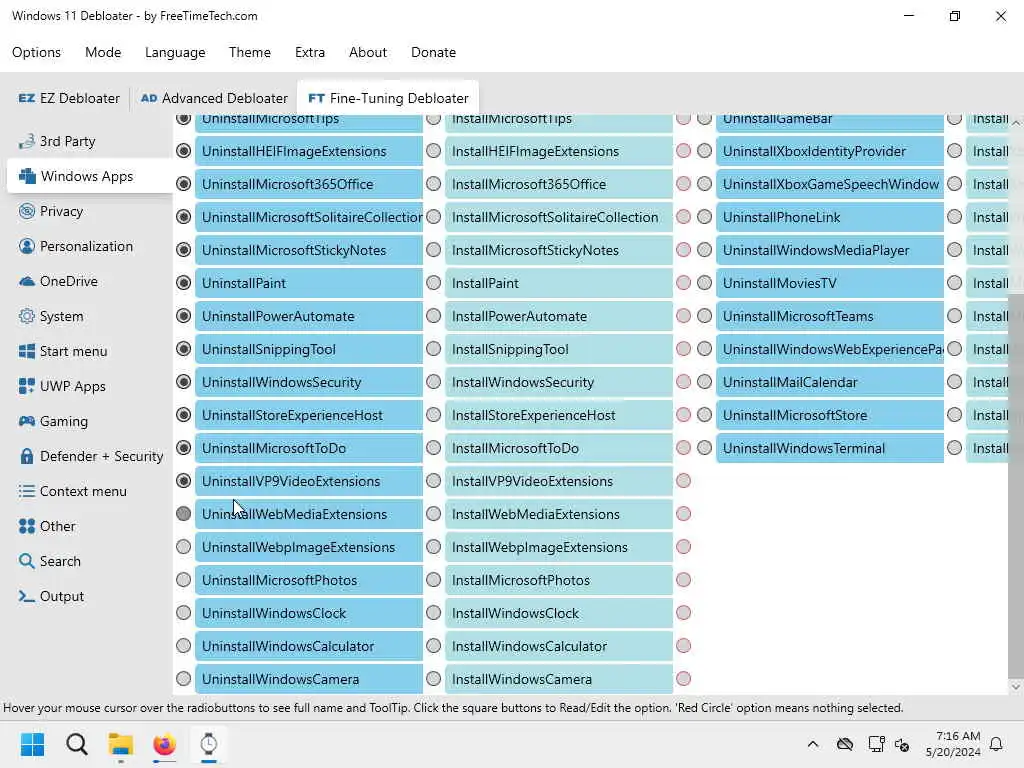Image resolution: width=1024 pixels, height=768 pixels.
Task: Click the Personalization person icon
Action: click(27, 246)
